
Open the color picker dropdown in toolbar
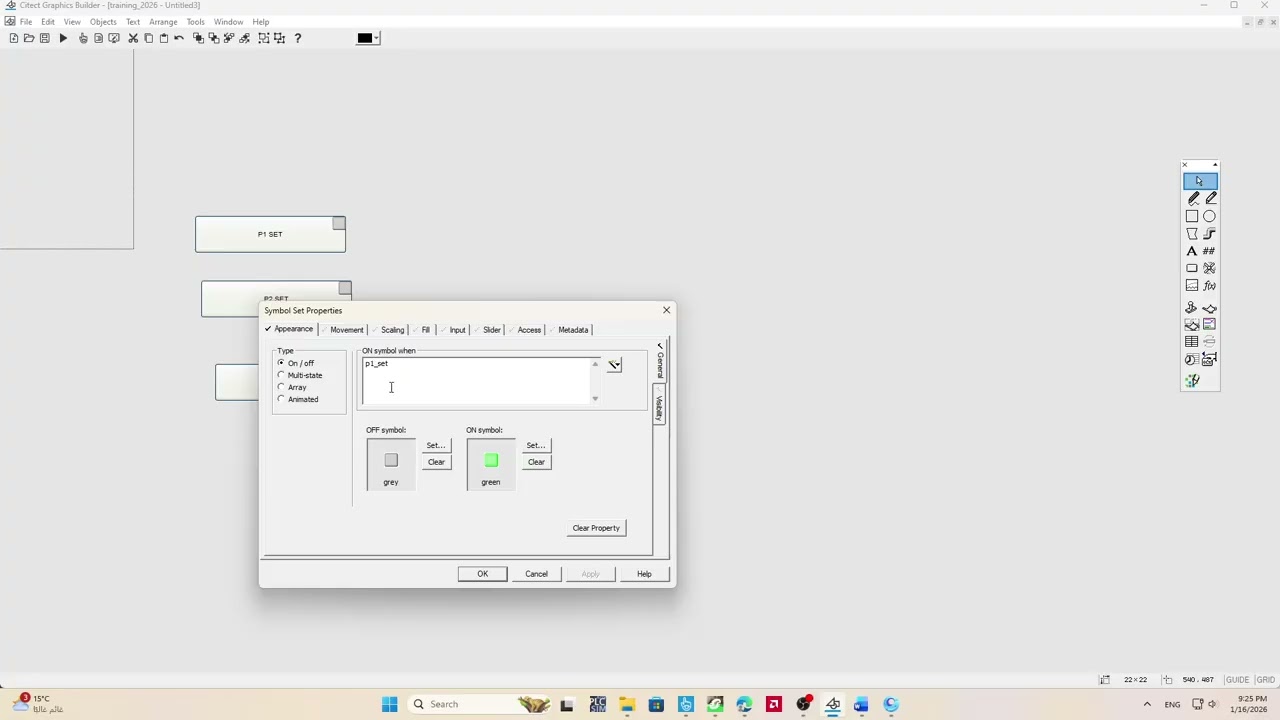377,38
